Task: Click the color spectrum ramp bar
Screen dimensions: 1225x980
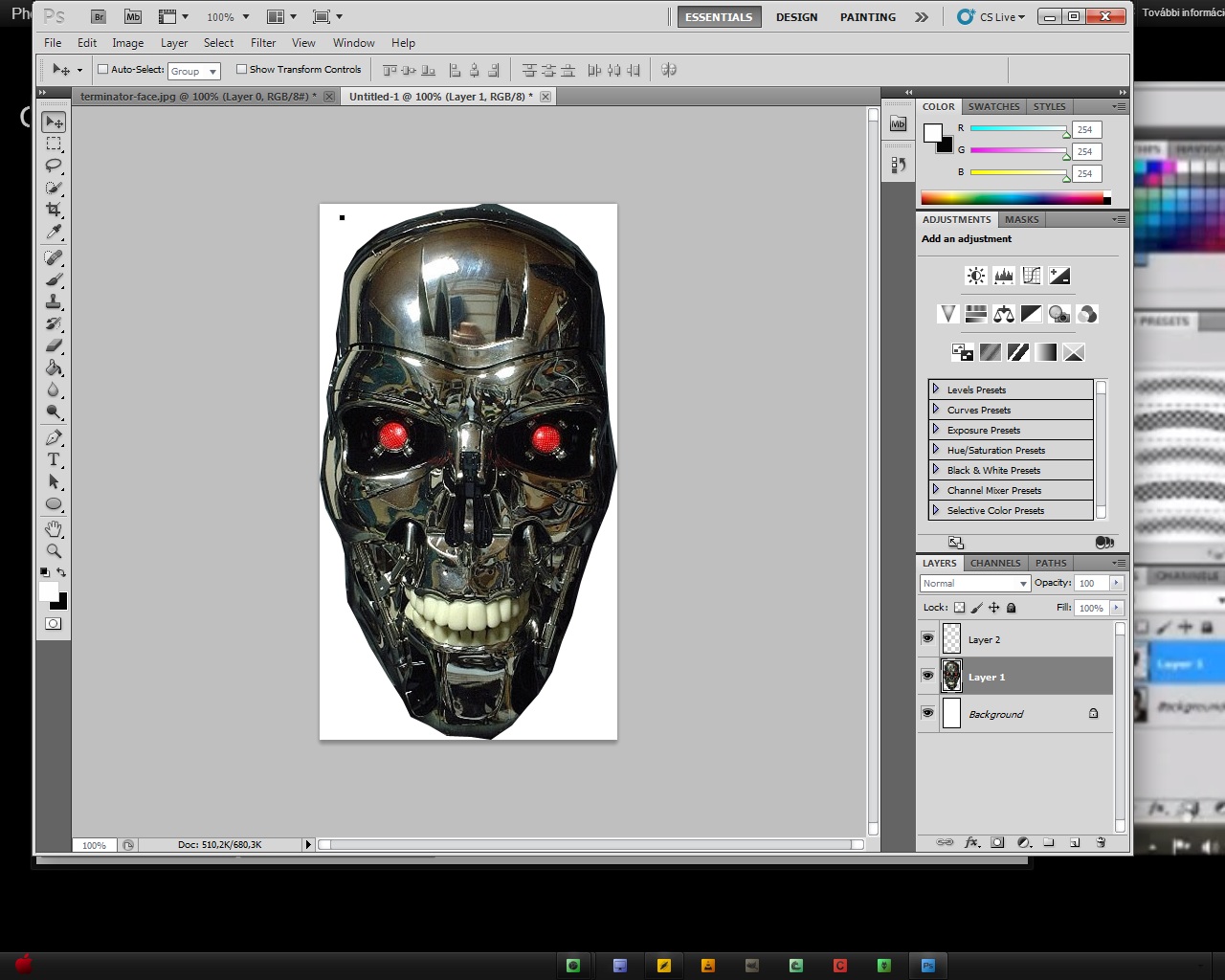Action: coord(1013,198)
